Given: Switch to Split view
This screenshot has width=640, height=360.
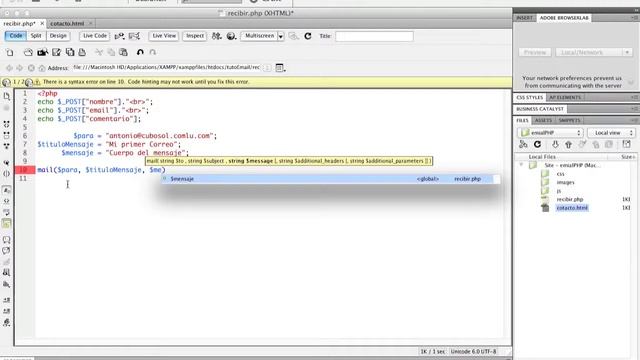Looking at the screenshot, I should tap(36, 36).
